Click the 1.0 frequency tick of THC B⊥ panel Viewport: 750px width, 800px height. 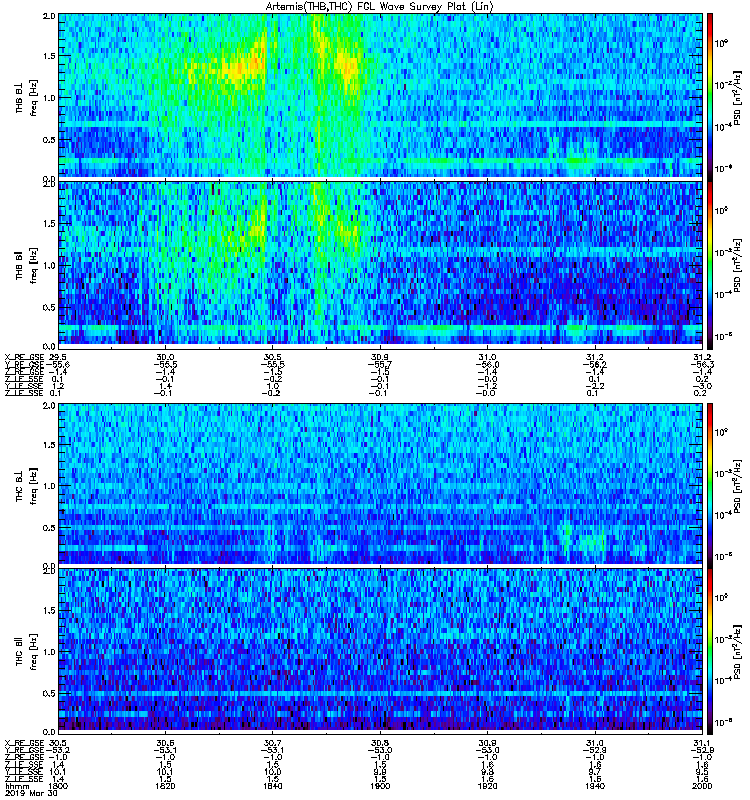49,486
